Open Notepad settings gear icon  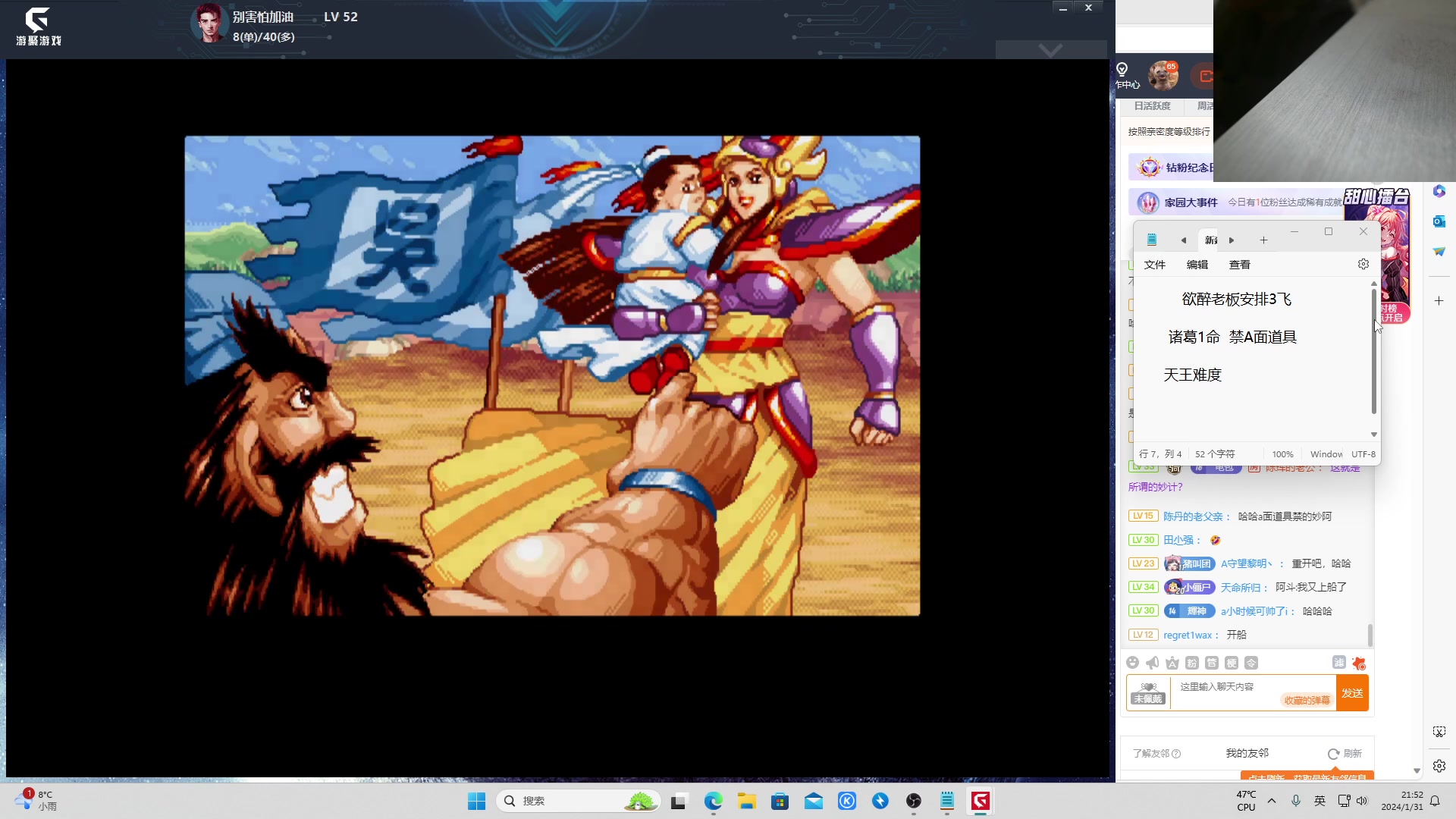(1363, 264)
